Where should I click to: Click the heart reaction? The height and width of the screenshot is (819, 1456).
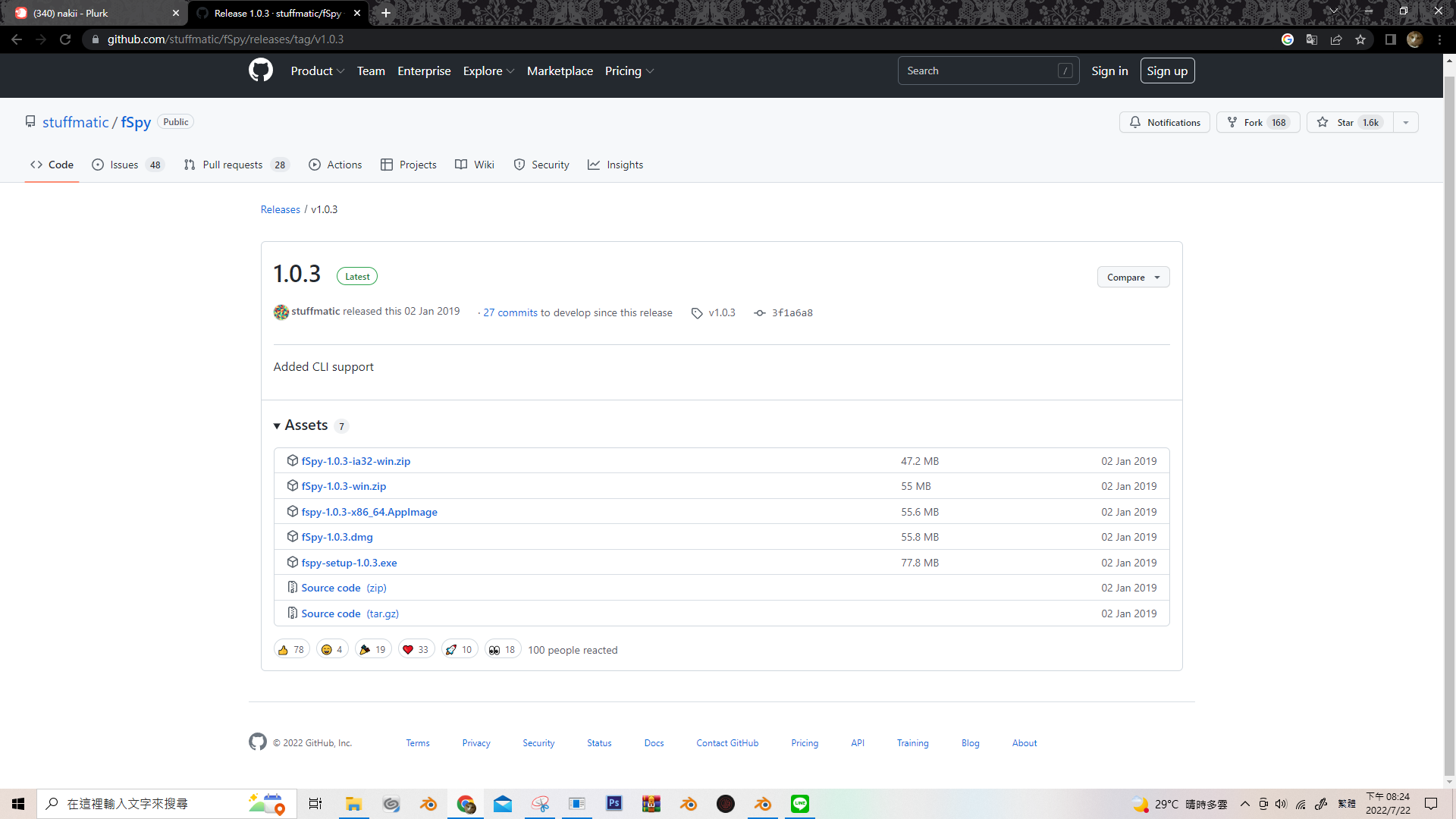click(x=416, y=650)
